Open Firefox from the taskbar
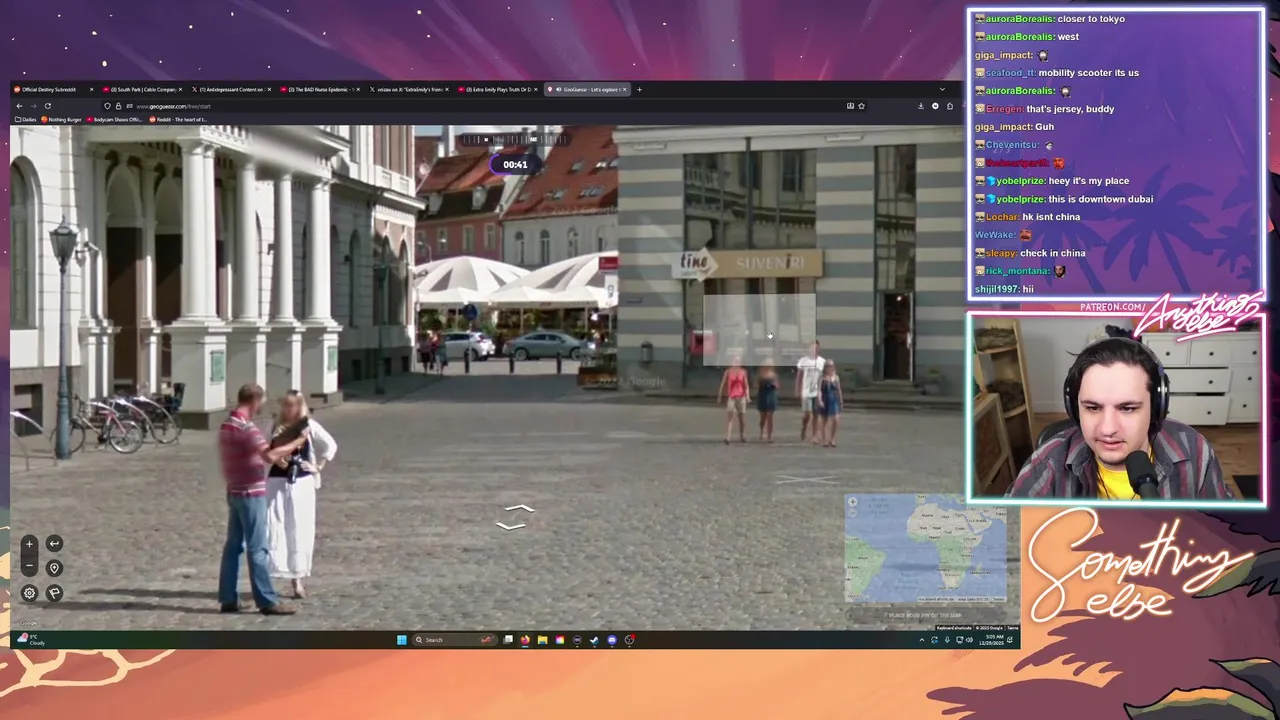This screenshot has width=1280, height=720. click(x=525, y=640)
